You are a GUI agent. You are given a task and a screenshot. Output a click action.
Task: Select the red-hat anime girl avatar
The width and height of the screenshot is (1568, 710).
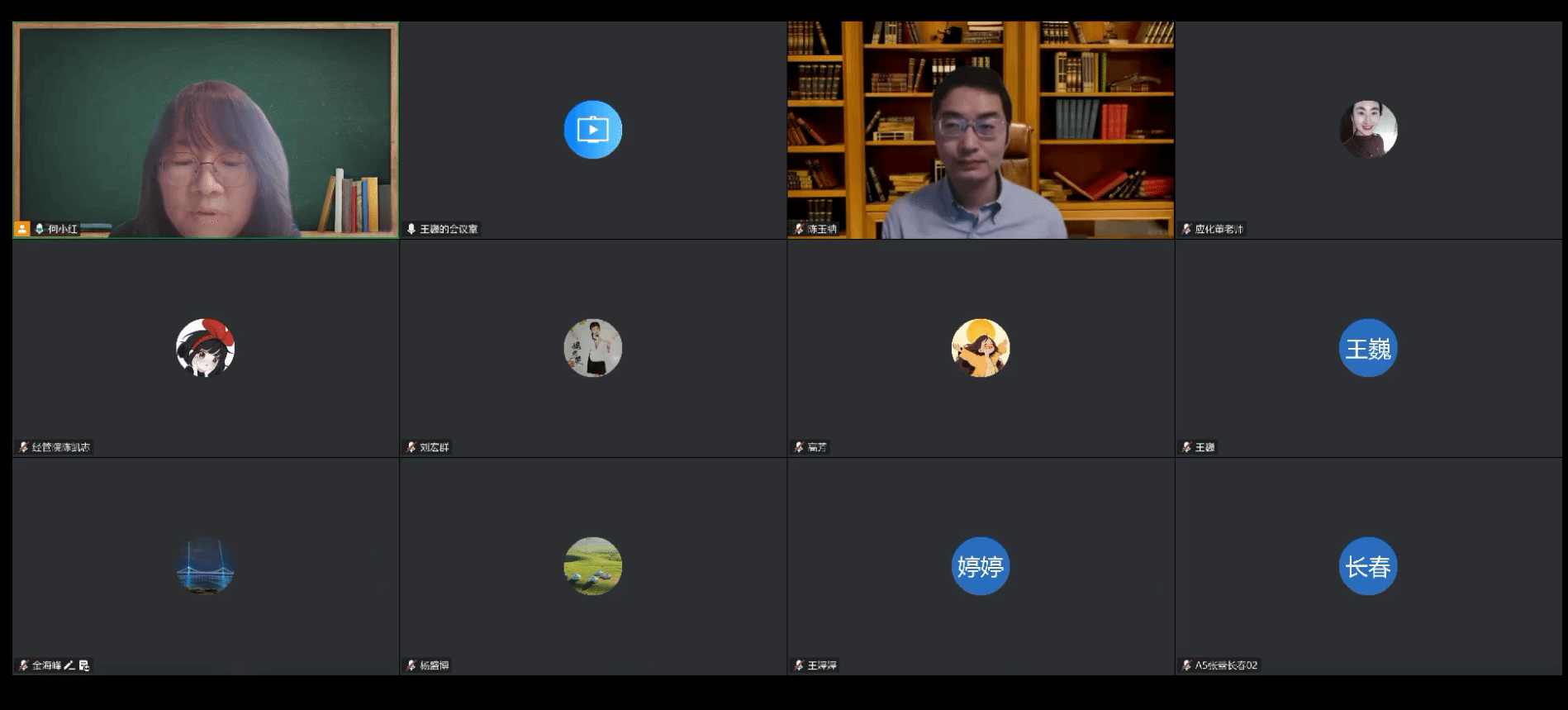[x=205, y=348]
